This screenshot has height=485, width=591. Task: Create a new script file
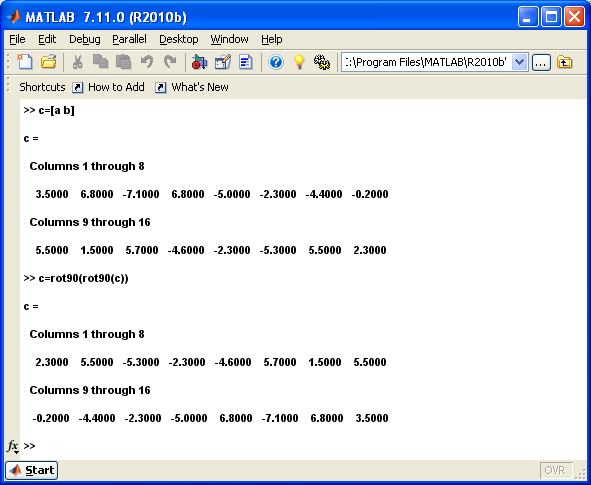click(x=25, y=62)
